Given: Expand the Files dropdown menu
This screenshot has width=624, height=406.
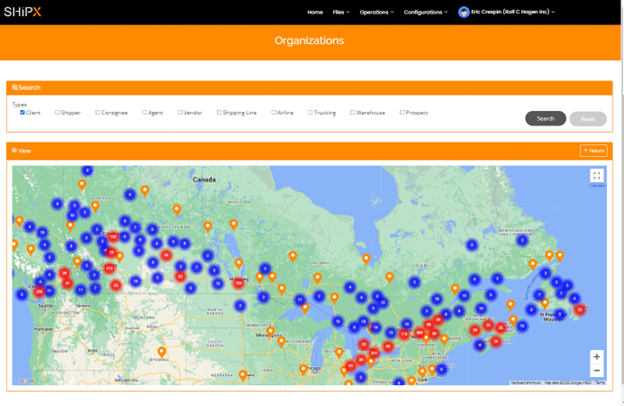Looking at the screenshot, I should coord(341,12).
